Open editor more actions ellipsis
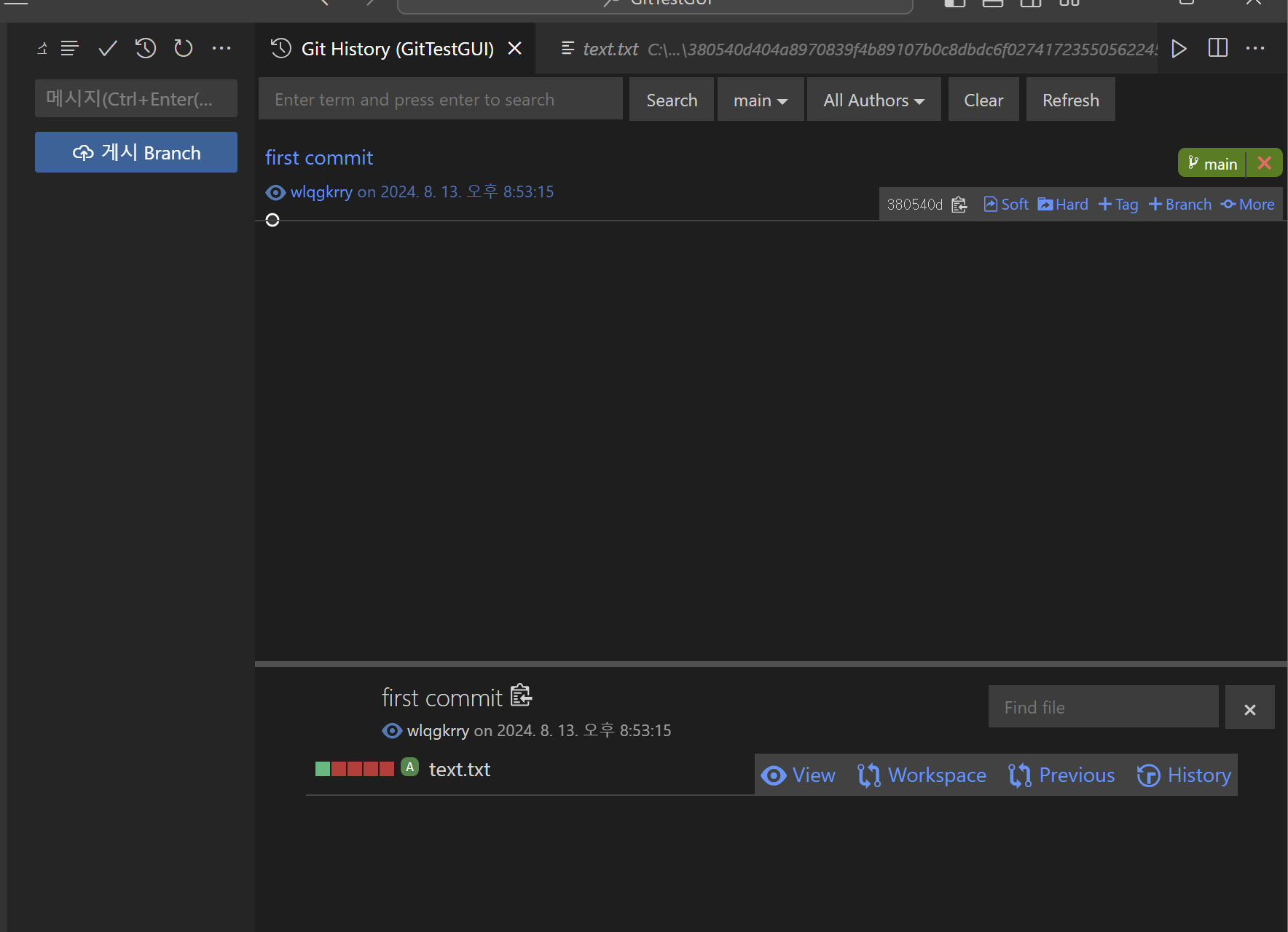 pos(1255,48)
